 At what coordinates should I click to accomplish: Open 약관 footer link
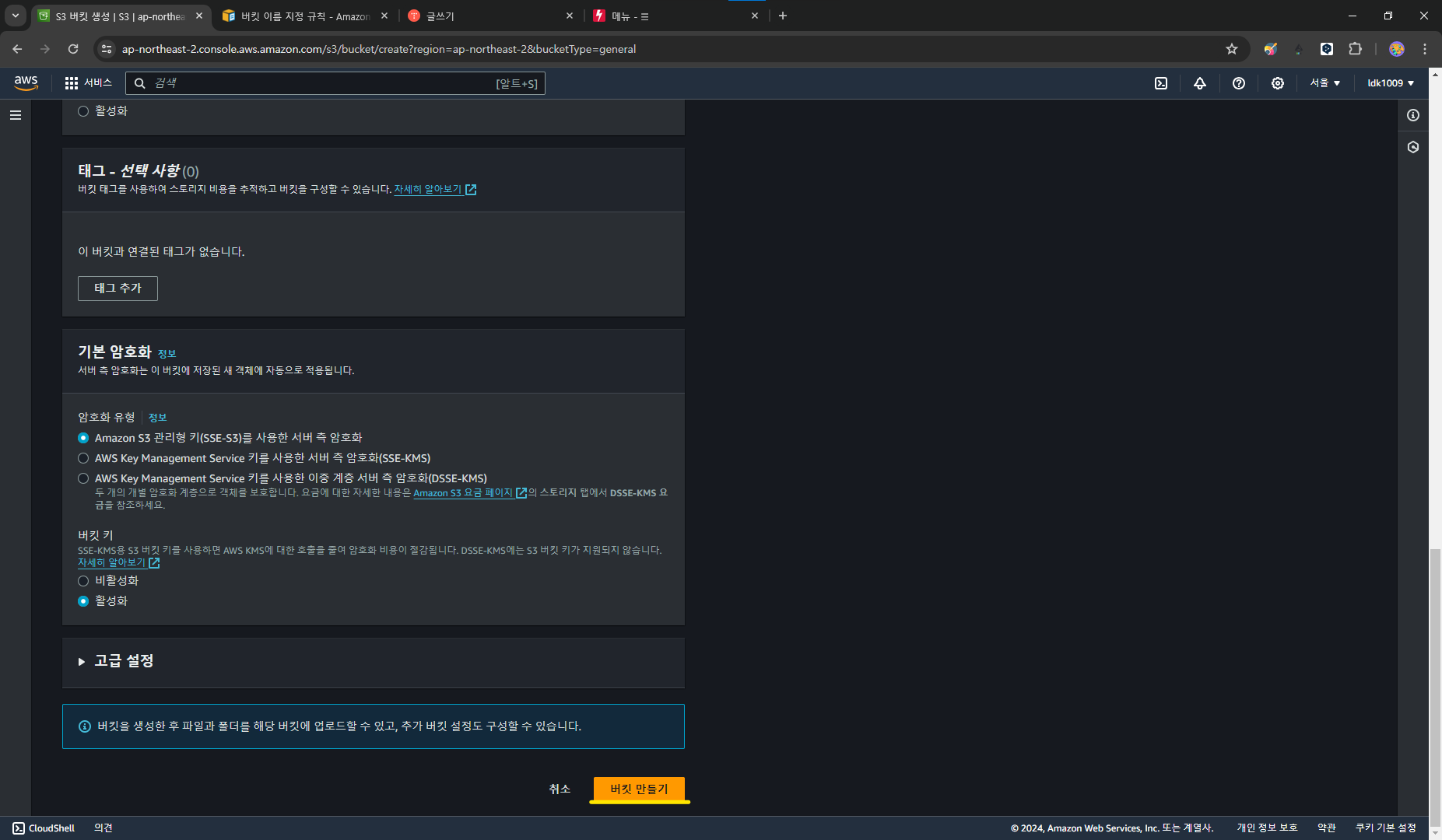pos(1327,828)
